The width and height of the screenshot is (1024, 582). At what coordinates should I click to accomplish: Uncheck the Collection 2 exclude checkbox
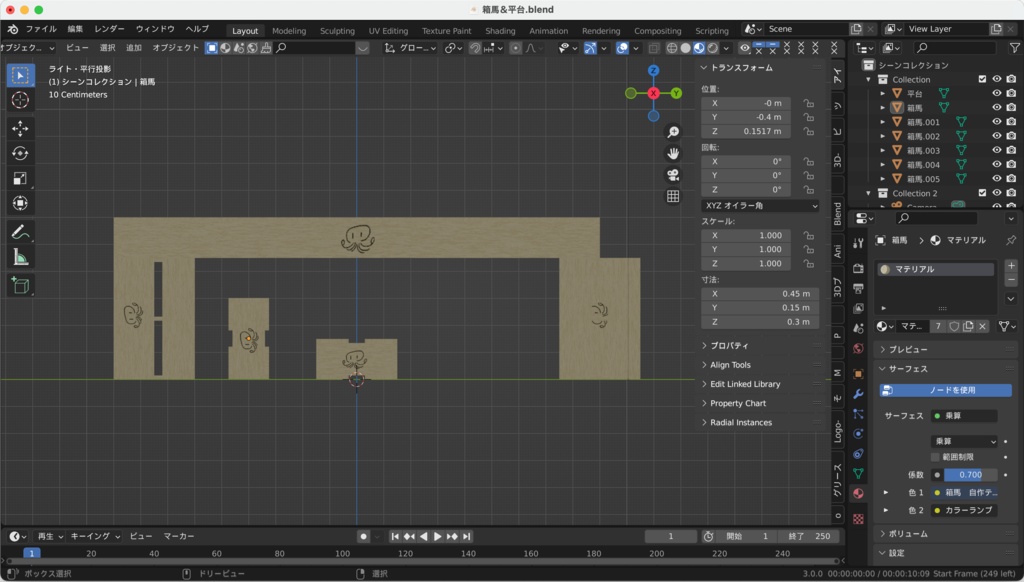(x=982, y=193)
